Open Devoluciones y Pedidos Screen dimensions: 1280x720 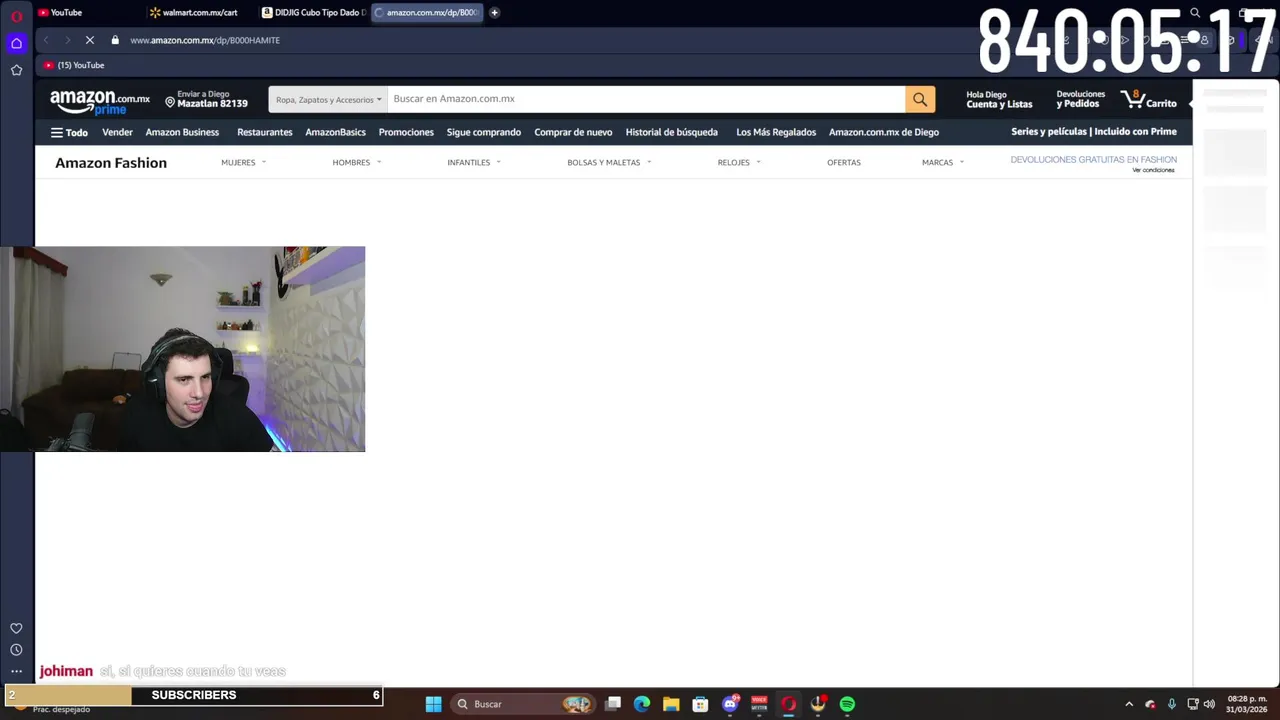(1081, 99)
